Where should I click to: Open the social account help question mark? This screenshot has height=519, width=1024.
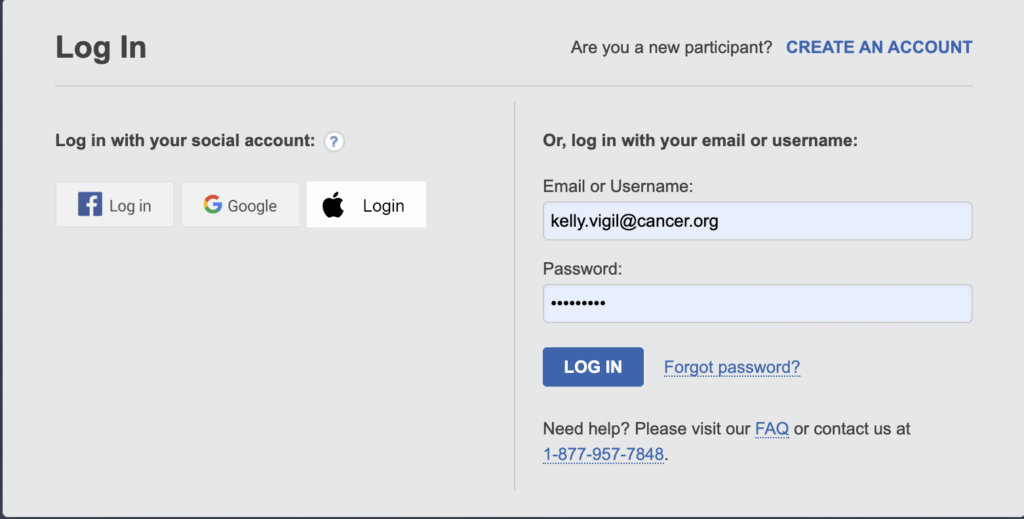point(335,141)
